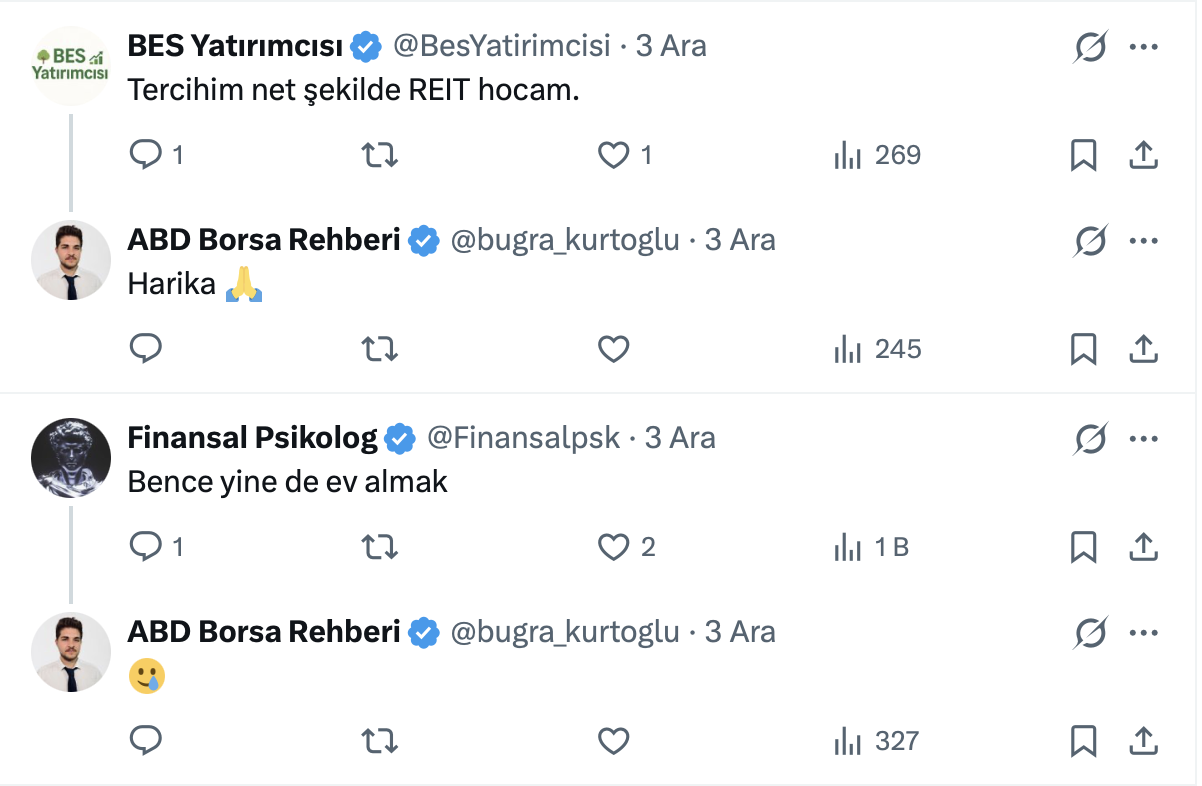Image resolution: width=1202 pixels, height=786 pixels.
Task: Open more options for BES Yatırımcısı tweet
Action: click(1143, 46)
